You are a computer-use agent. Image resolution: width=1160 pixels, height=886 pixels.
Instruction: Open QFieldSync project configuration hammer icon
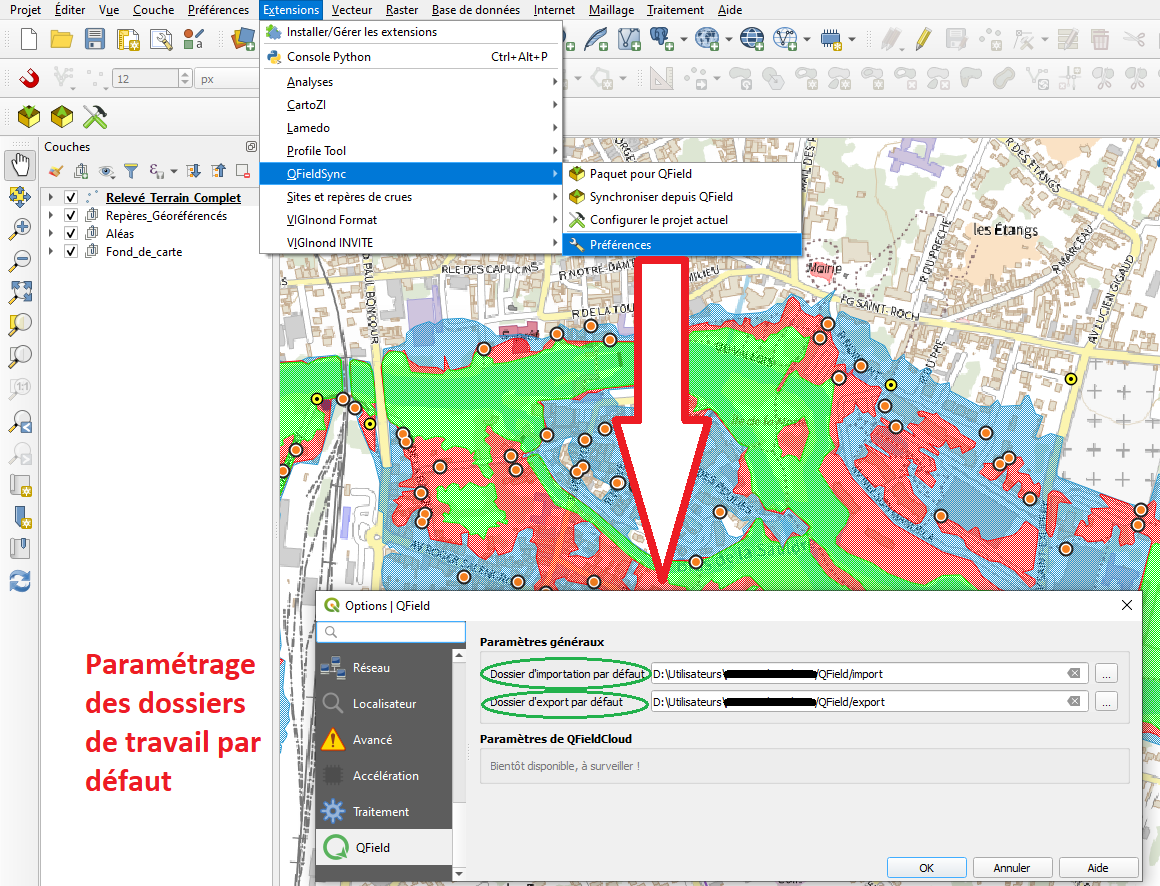pyautogui.click(x=95, y=116)
